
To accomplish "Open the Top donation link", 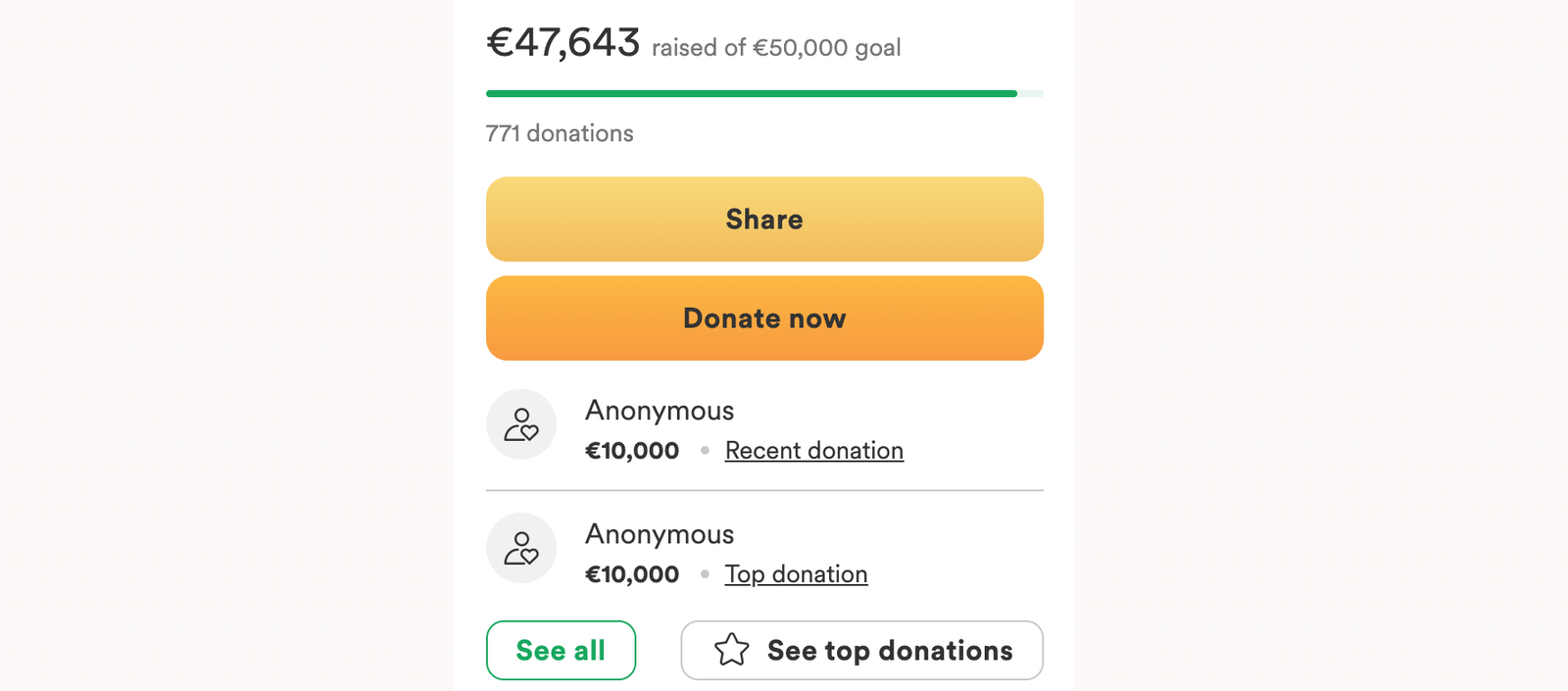I will pyautogui.click(x=796, y=573).
